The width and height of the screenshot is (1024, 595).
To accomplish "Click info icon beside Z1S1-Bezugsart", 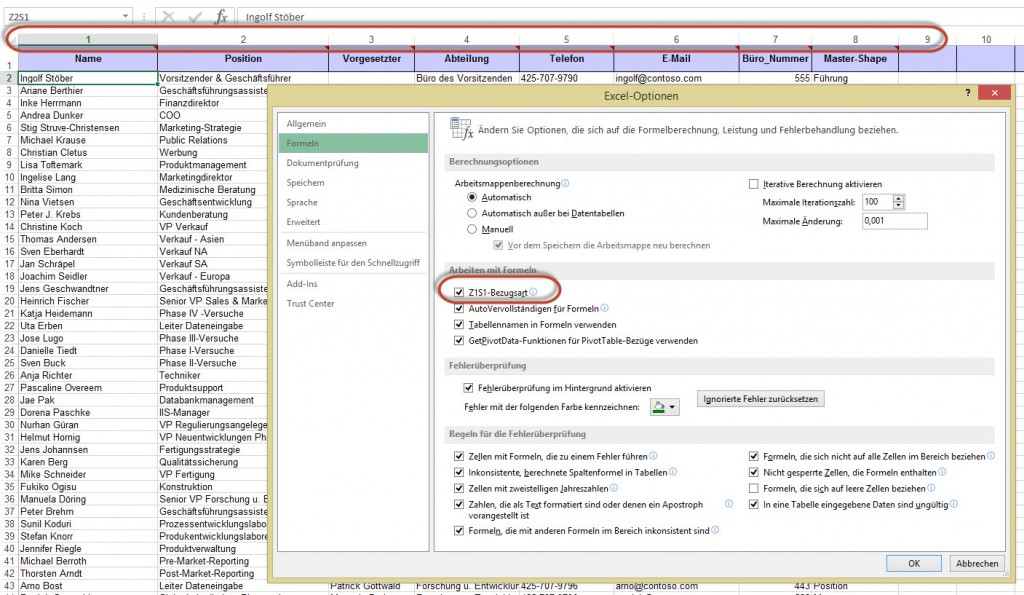I will pyautogui.click(x=533, y=292).
